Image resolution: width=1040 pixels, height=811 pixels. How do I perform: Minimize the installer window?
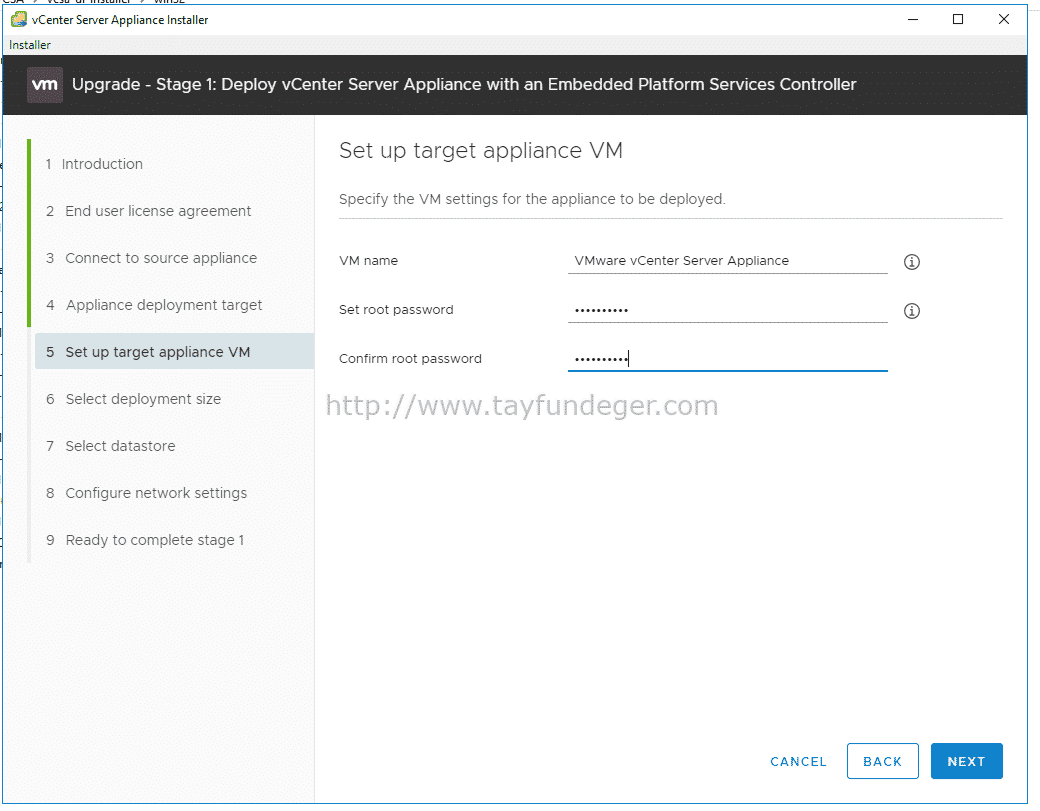pyautogui.click(x=913, y=19)
